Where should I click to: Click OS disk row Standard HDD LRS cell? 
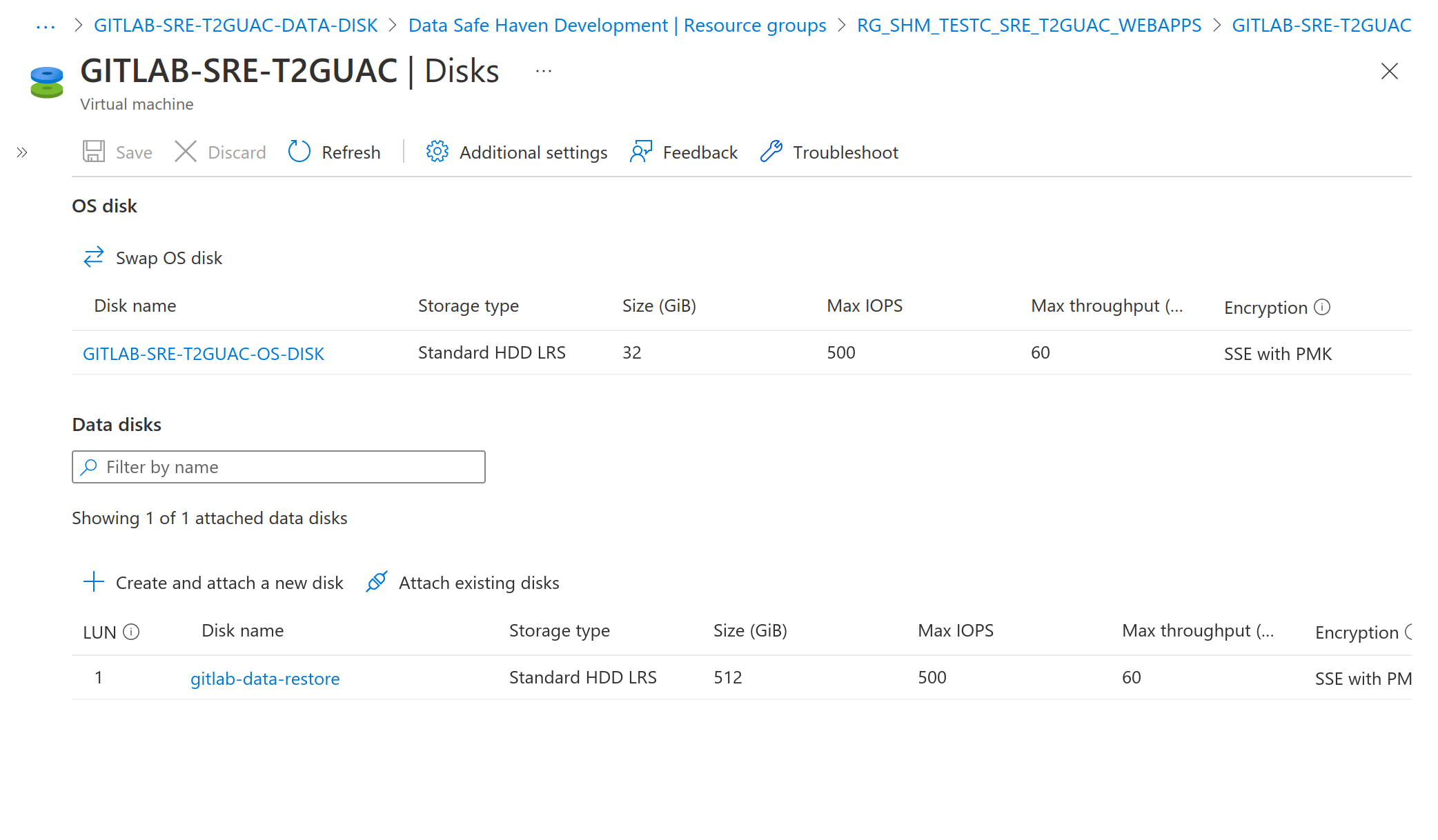click(492, 352)
